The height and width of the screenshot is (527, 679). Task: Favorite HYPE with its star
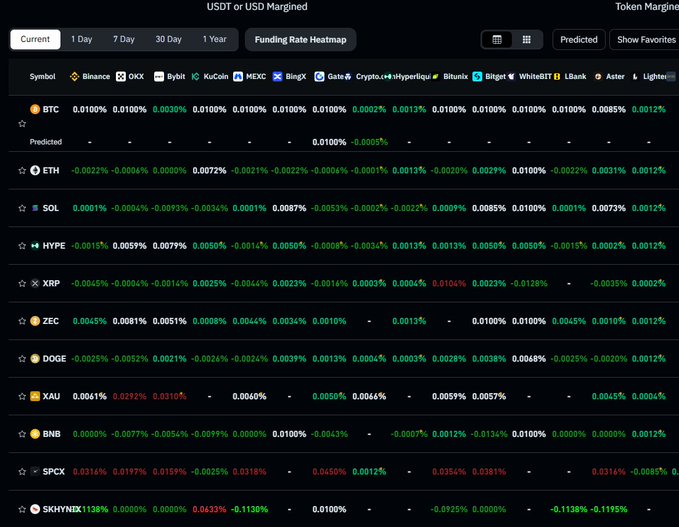[x=22, y=246]
